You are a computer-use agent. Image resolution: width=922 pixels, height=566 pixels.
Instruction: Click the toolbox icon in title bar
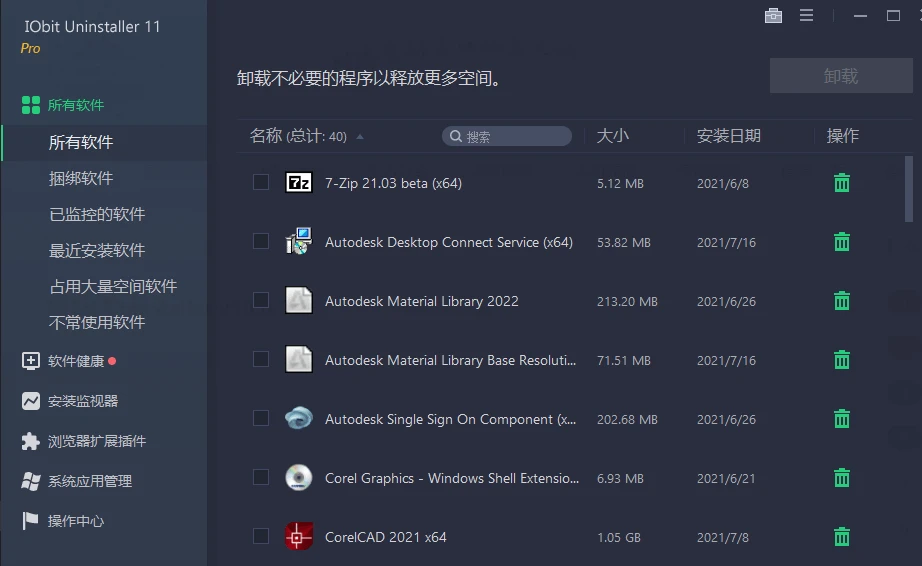click(x=773, y=16)
